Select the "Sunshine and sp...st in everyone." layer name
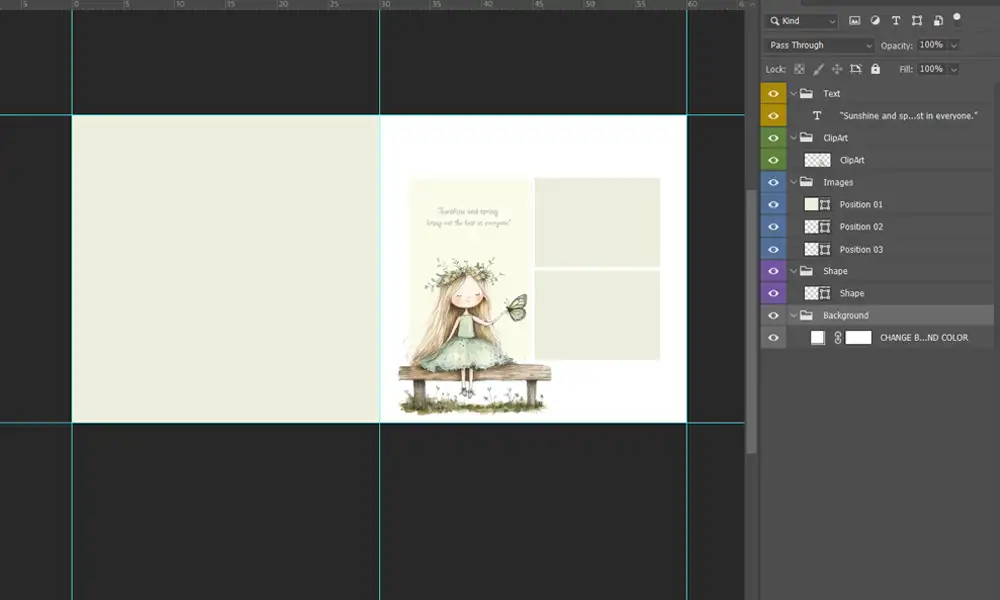 (x=908, y=116)
